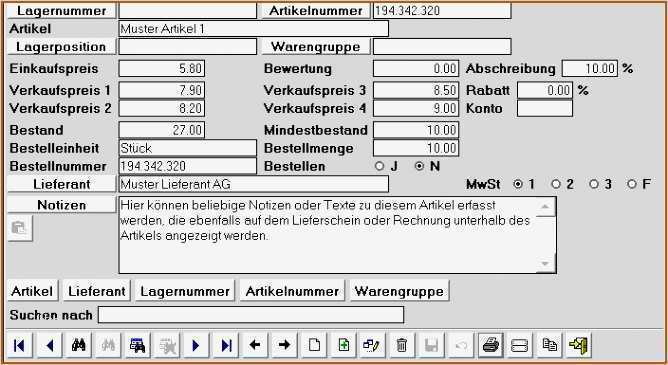Choose MwSt option F

tap(632, 184)
